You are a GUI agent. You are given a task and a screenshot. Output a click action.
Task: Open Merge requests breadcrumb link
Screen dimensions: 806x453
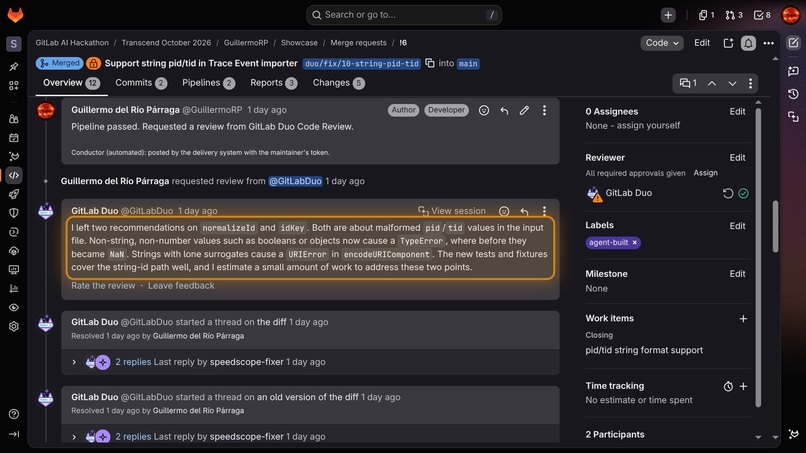pyautogui.click(x=358, y=43)
